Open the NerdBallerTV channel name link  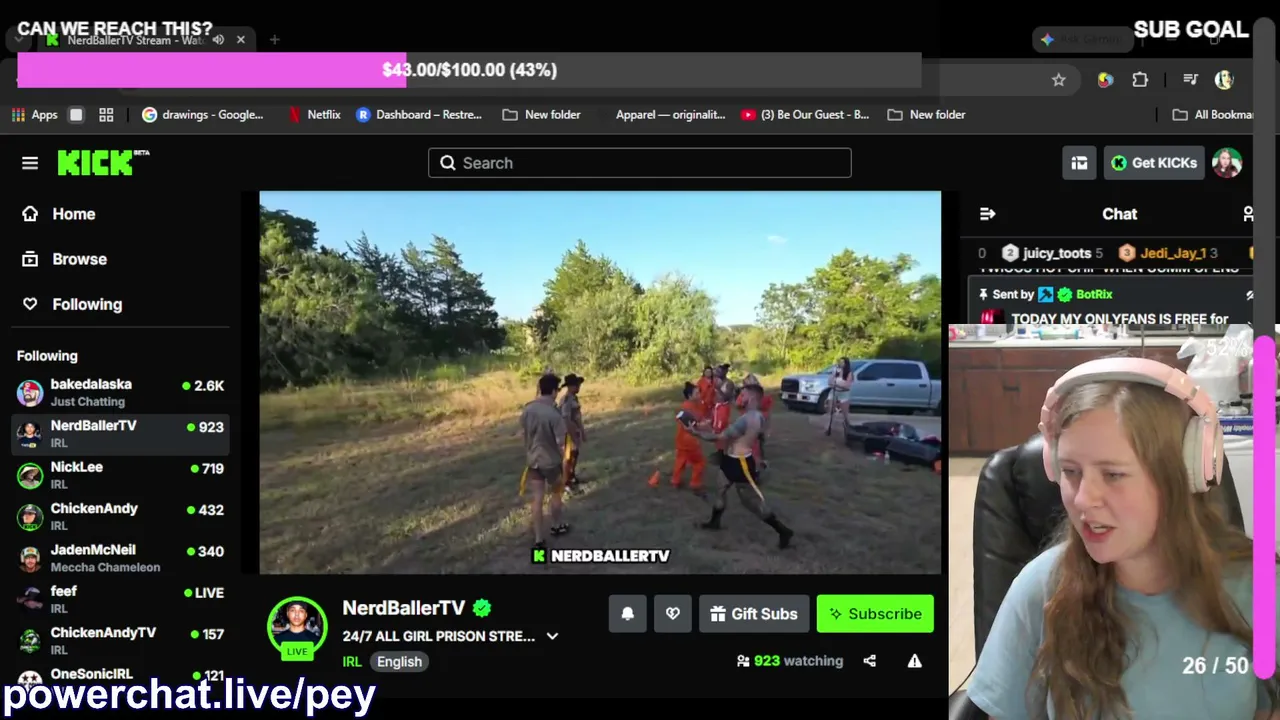tap(404, 608)
